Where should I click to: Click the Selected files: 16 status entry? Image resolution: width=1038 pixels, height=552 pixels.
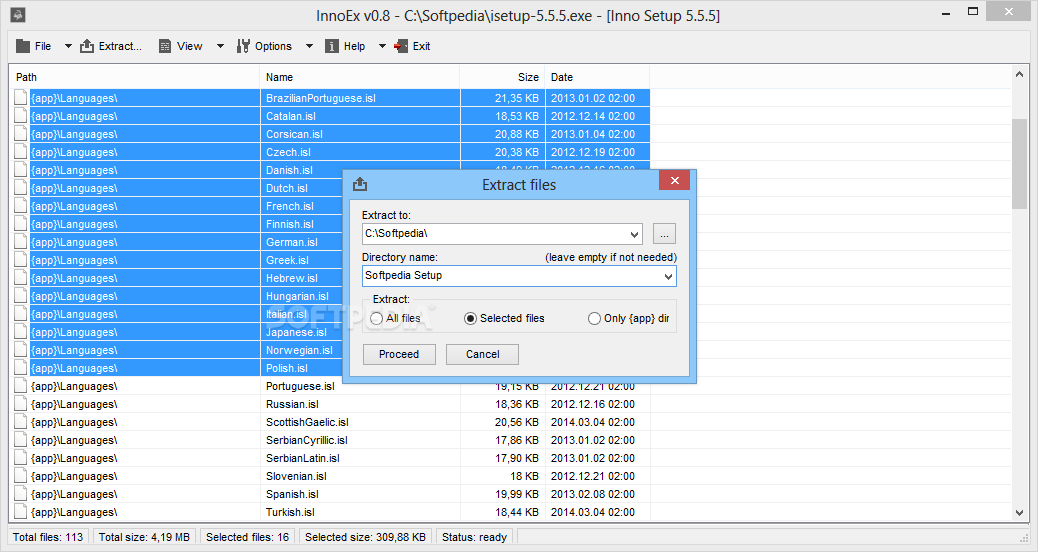tap(248, 537)
